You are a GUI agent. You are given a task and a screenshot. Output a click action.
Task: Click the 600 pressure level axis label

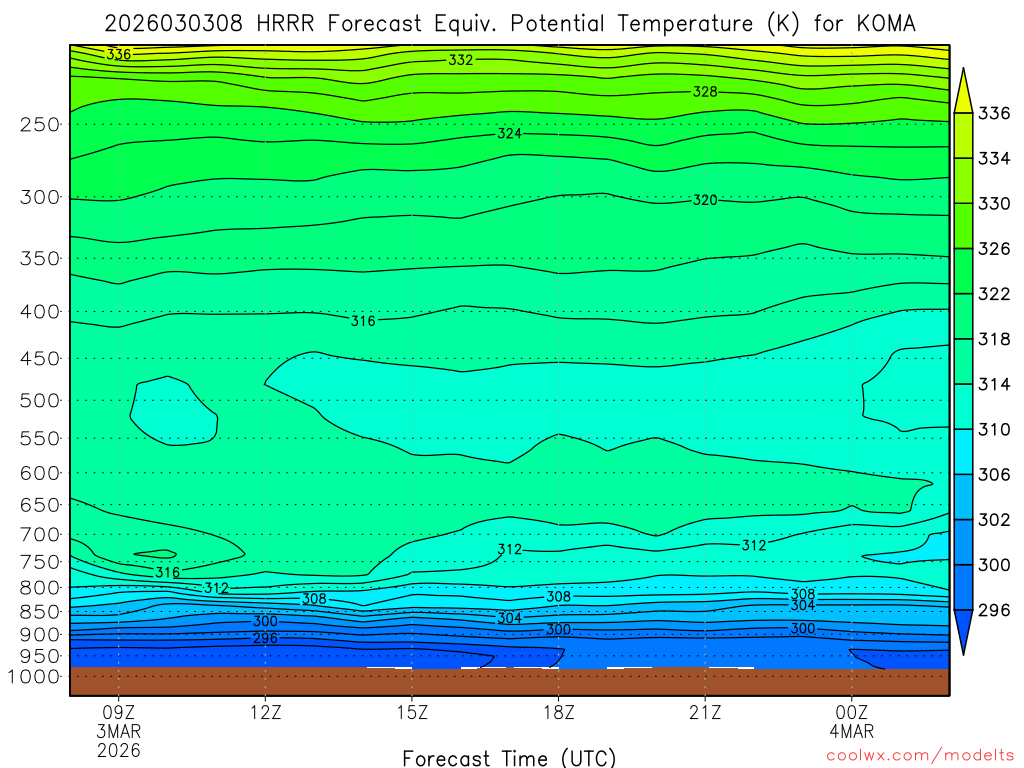pos(40,473)
